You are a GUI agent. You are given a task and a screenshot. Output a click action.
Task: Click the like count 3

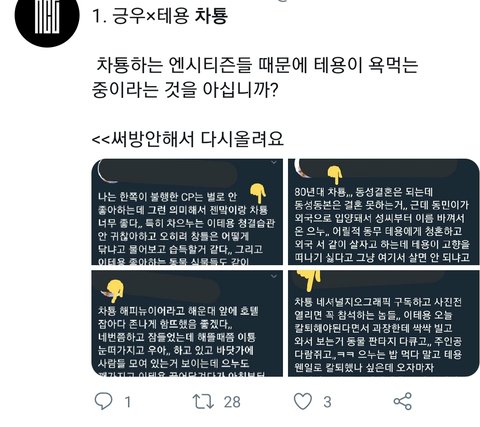pos(327,402)
